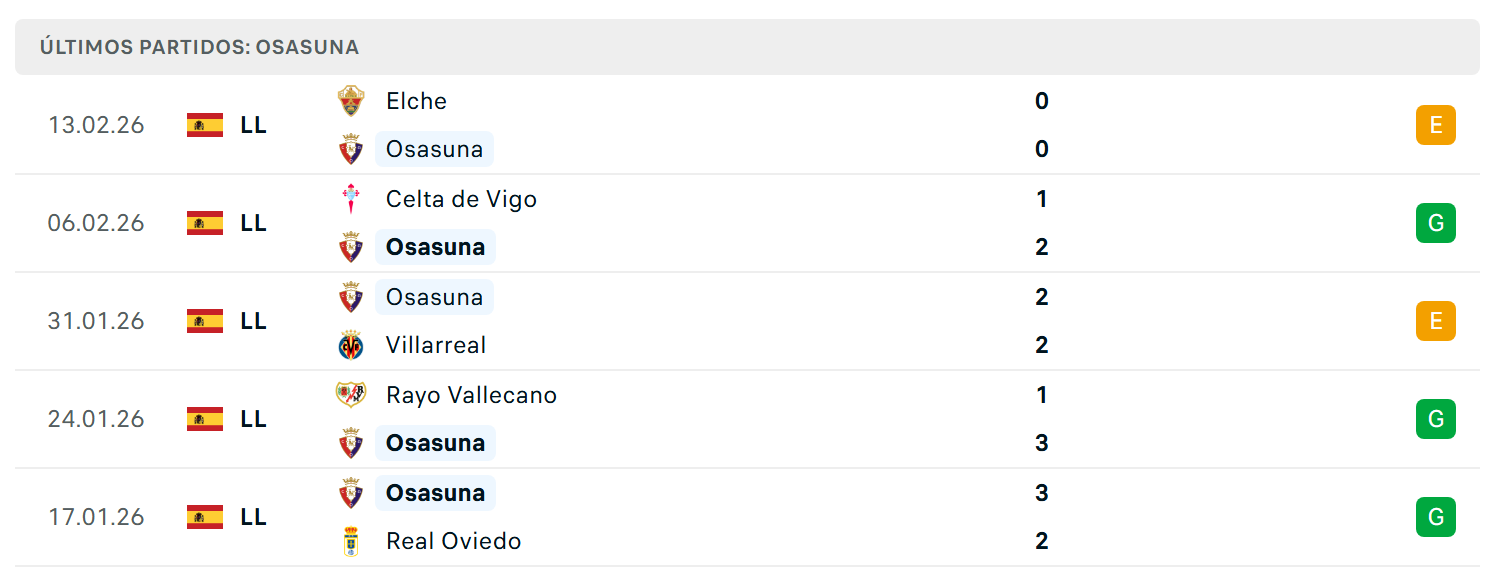The width and height of the screenshot is (1495, 585).
Task: Select the LL league label on 24.01.26 row
Action: pyautogui.click(x=254, y=419)
